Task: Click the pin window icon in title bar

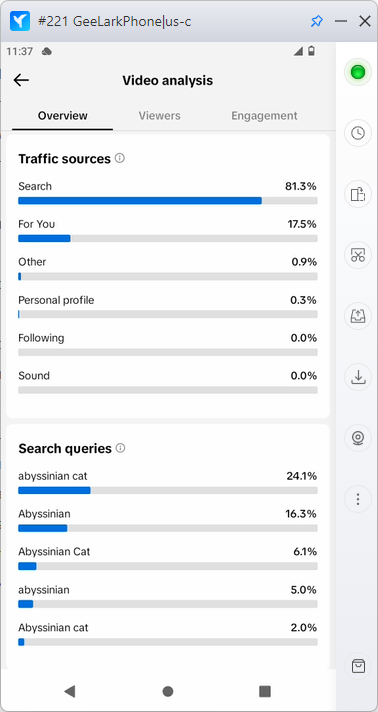Action: point(316,21)
